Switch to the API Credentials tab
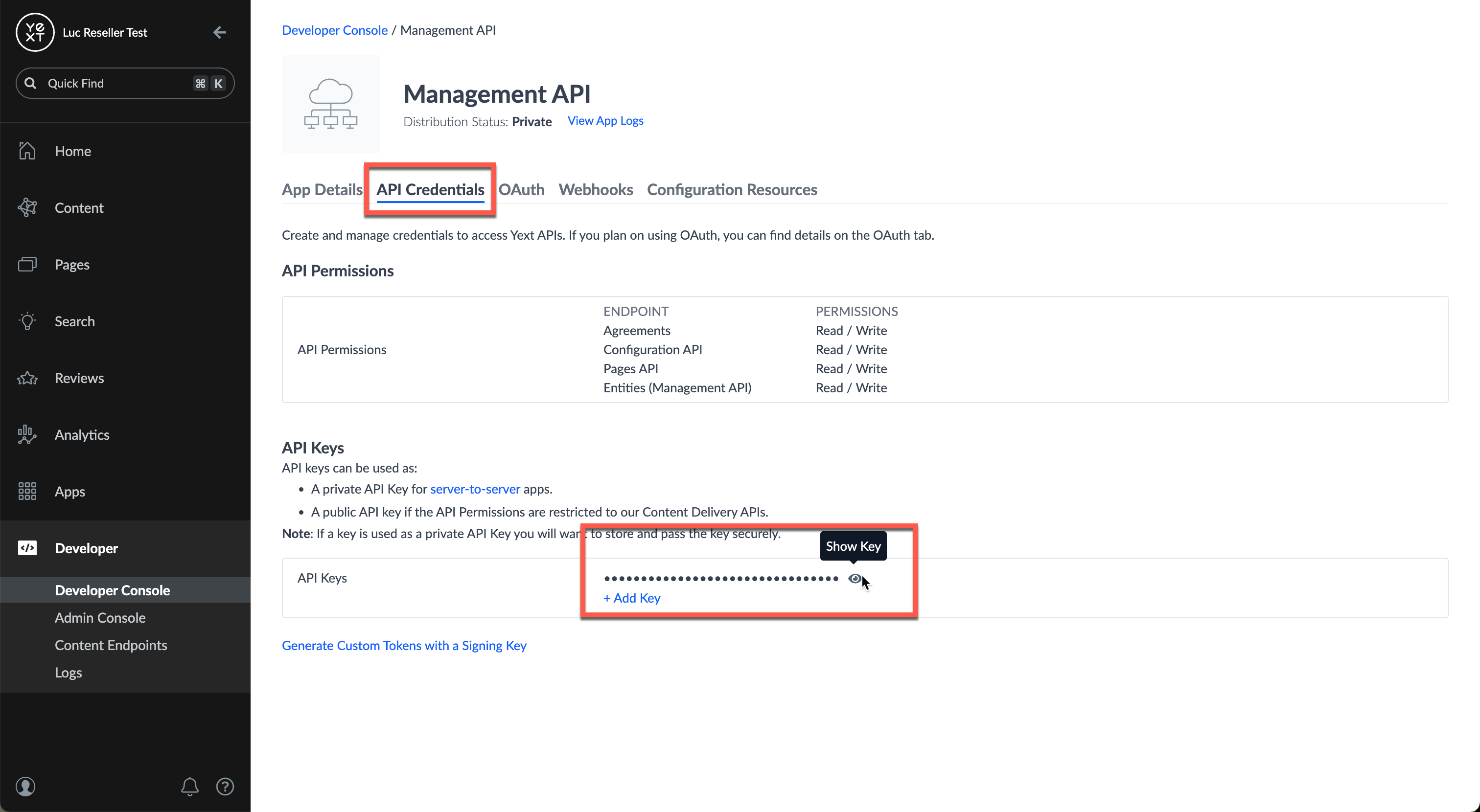 (430, 189)
